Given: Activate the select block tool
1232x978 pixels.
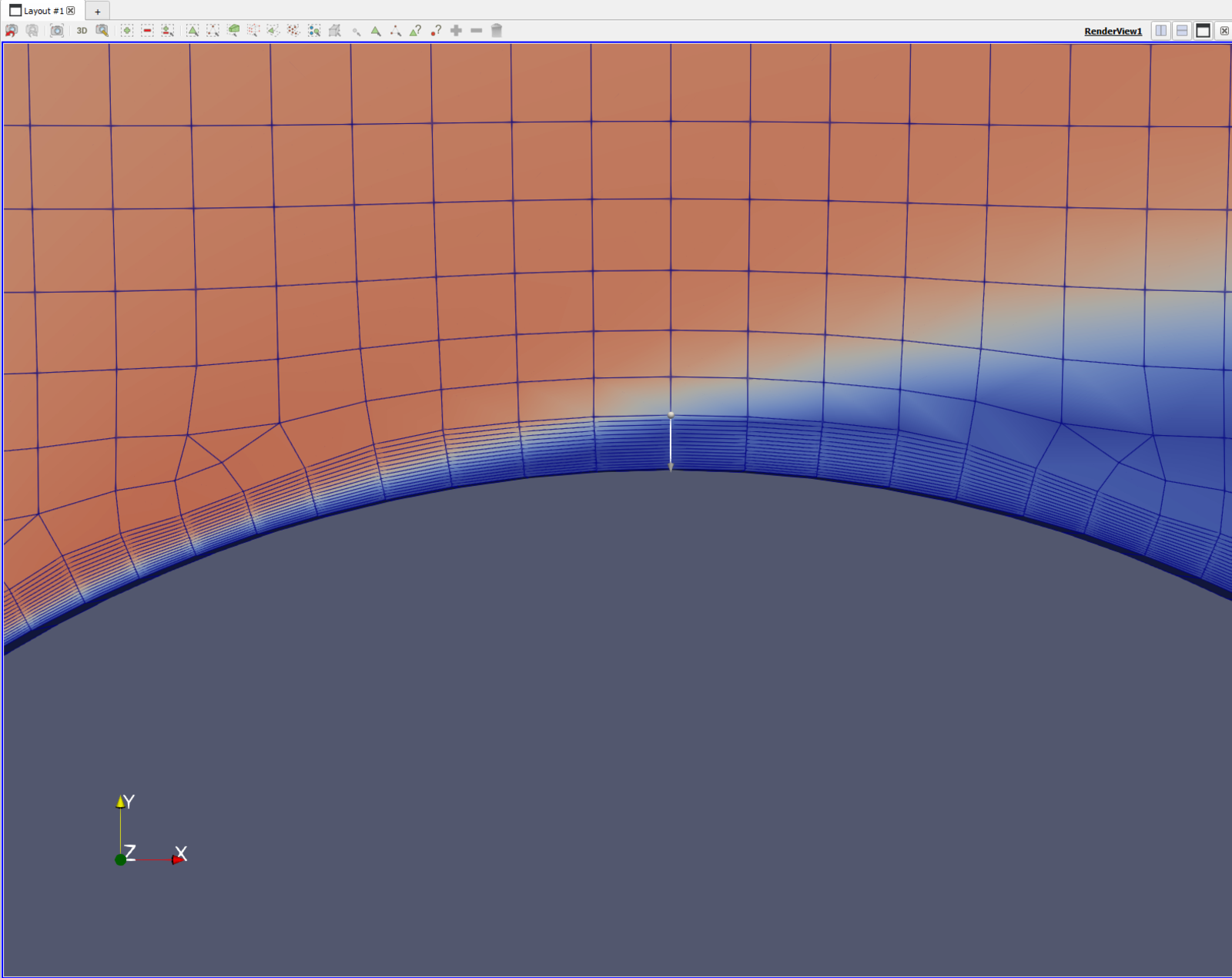Looking at the screenshot, I should [x=314, y=31].
